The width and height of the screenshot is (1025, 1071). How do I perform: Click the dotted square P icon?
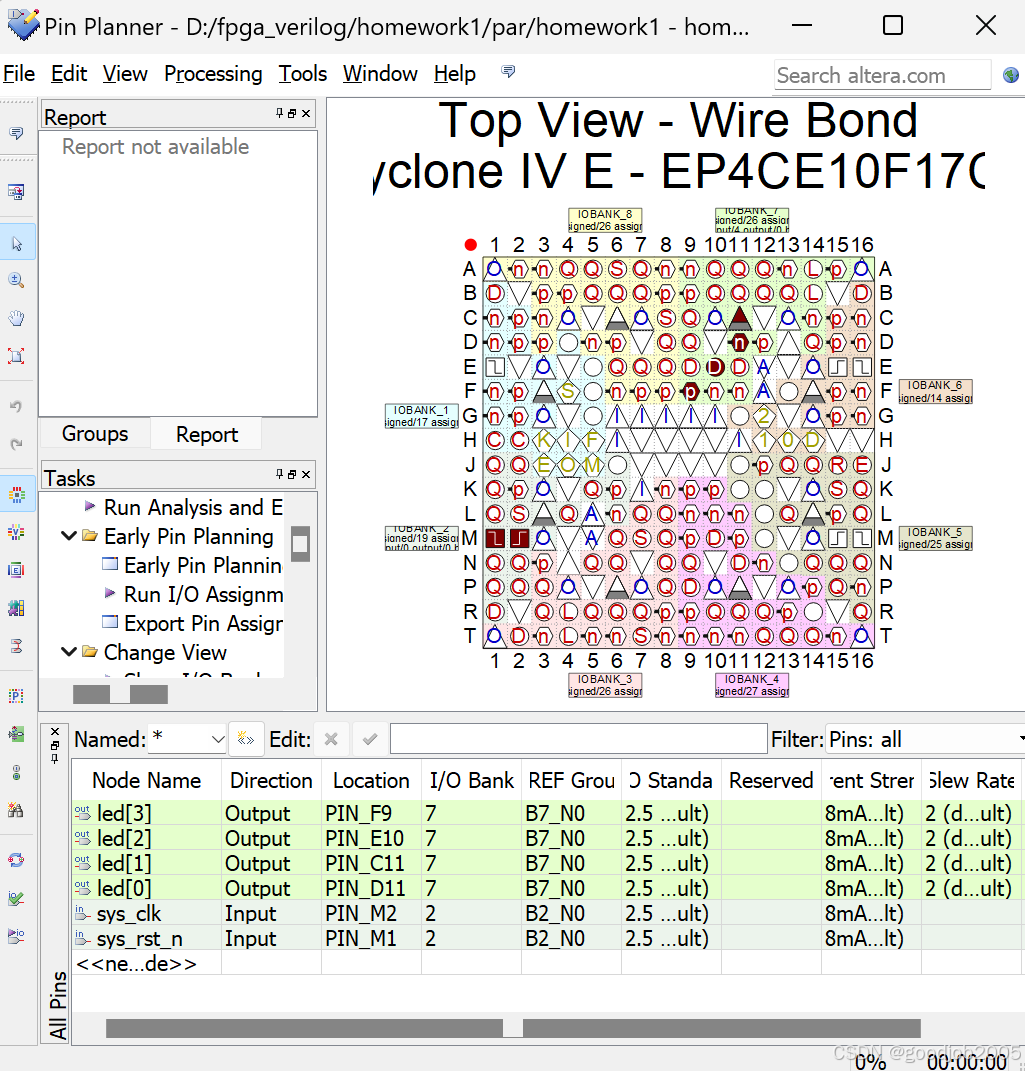click(x=16, y=696)
